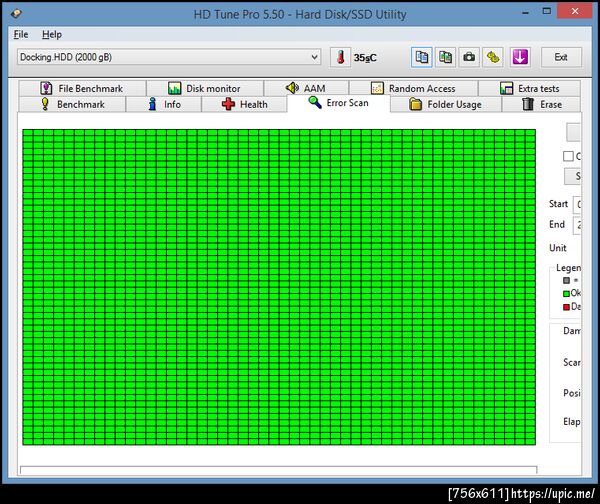Minimize the HD Tune Pro window
600x504 pixels.
point(525,12)
